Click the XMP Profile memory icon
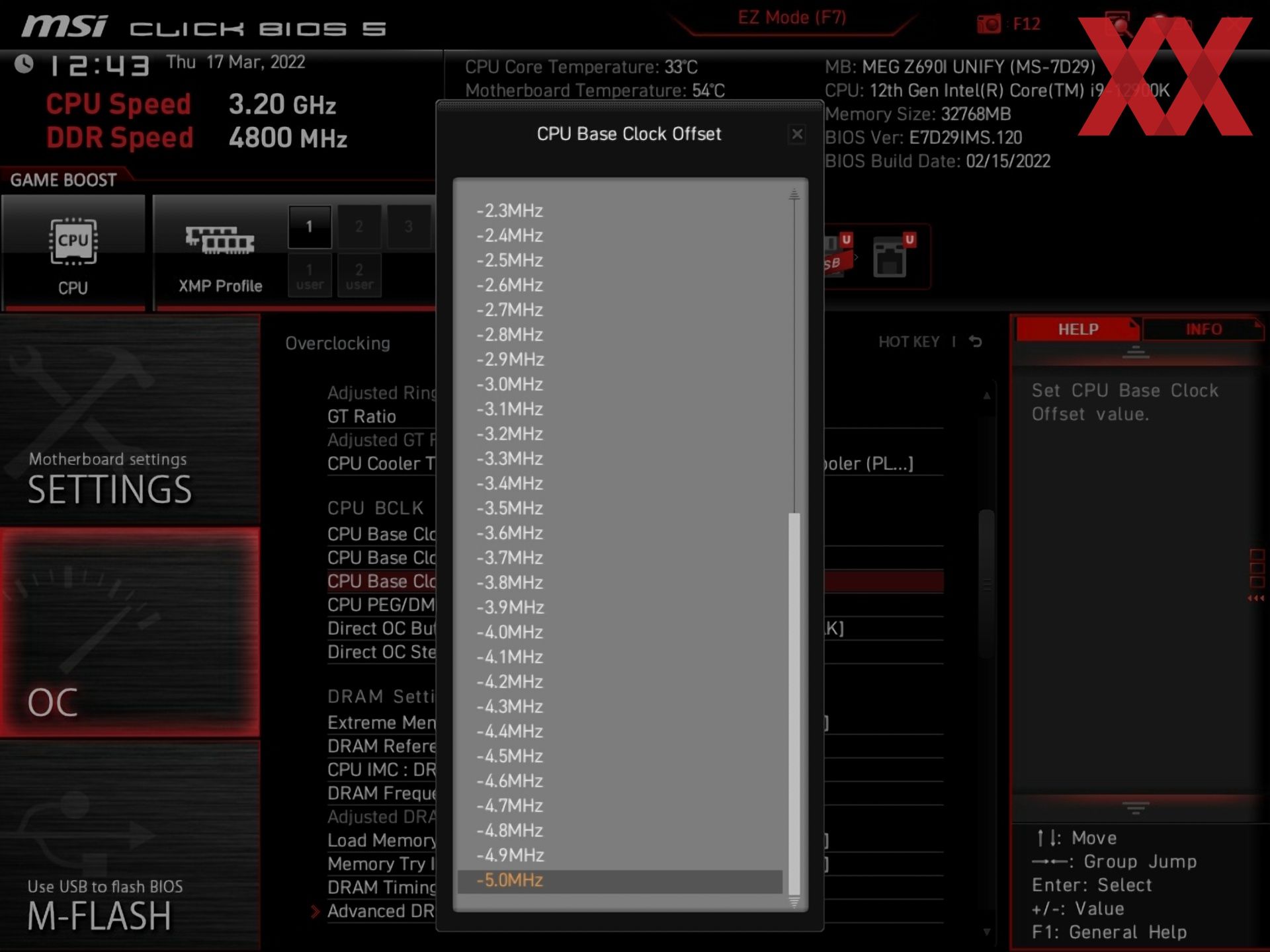Image resolution: width=1270 pixels, height=952 pixels. point(220,241)
